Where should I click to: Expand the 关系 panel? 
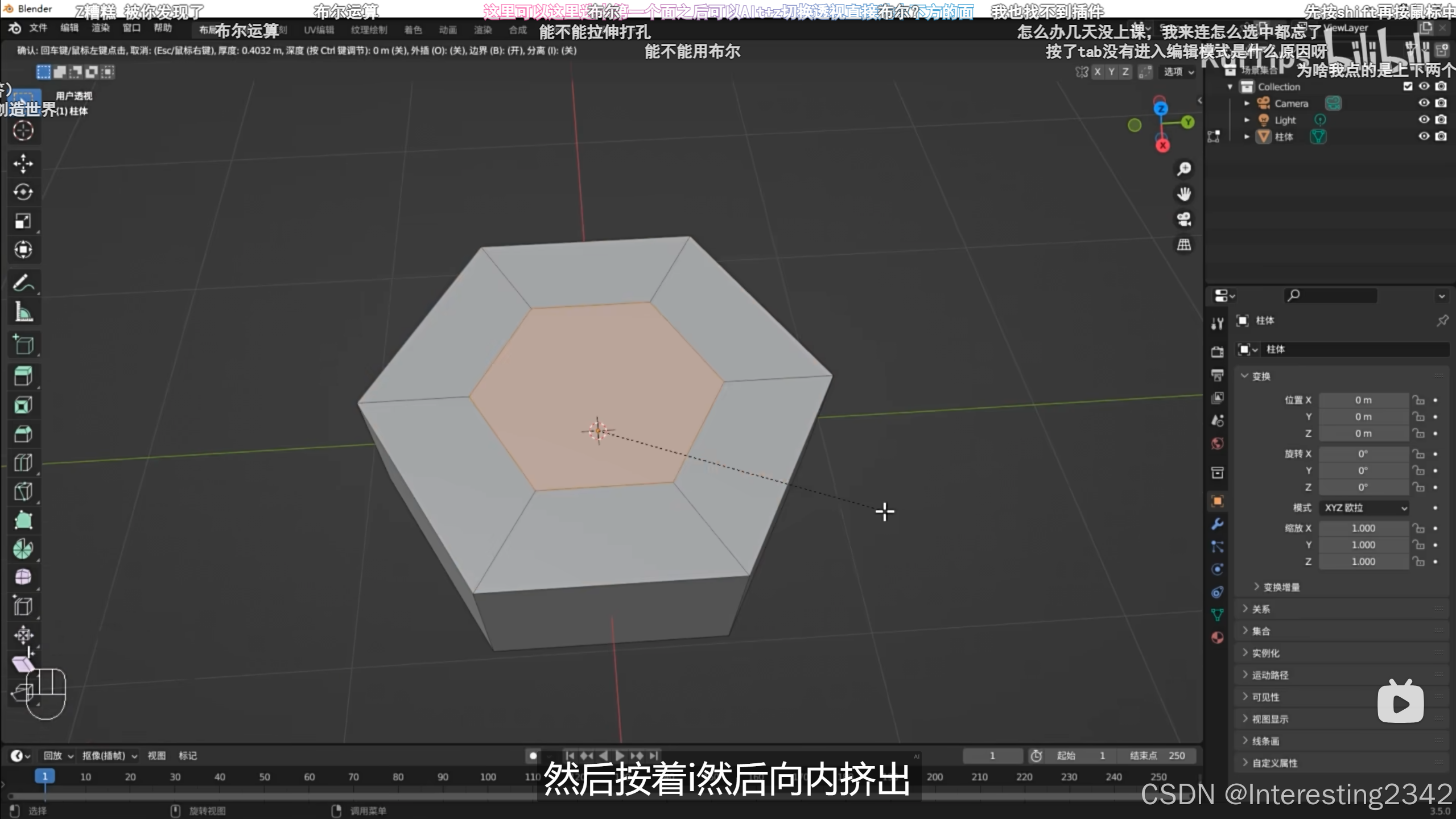(1261, 609)
